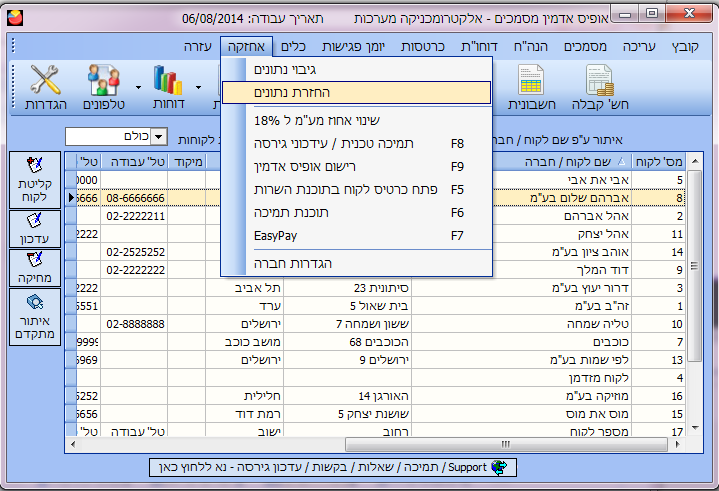Image resolution: width=719 pixels, height=491 pixels.
Task: Close the open אחזקה menu
Action: click(246, 46)
